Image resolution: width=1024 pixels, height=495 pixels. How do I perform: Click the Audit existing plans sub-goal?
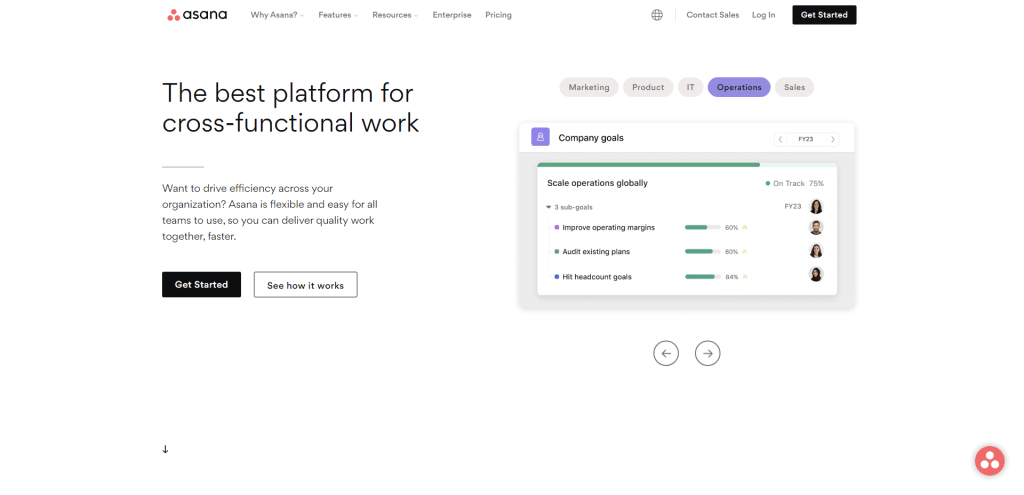(596, 251)
